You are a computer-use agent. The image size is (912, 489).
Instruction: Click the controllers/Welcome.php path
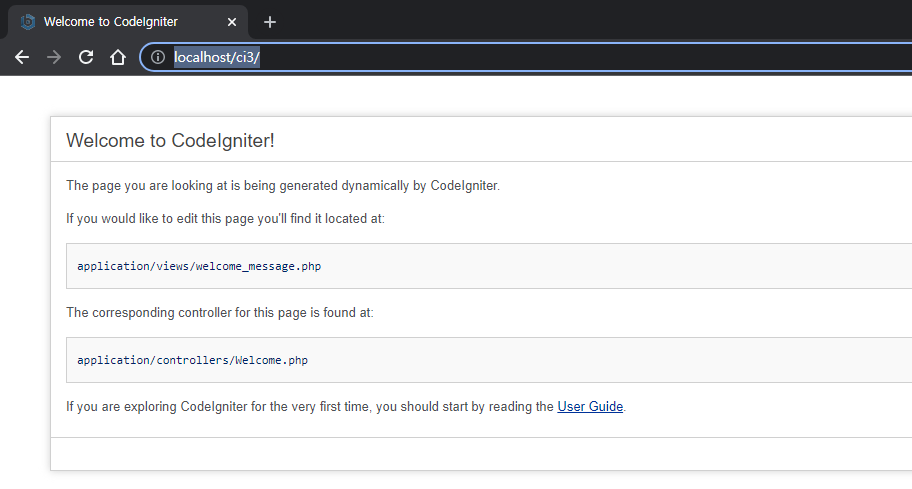[x=193, y=360]
